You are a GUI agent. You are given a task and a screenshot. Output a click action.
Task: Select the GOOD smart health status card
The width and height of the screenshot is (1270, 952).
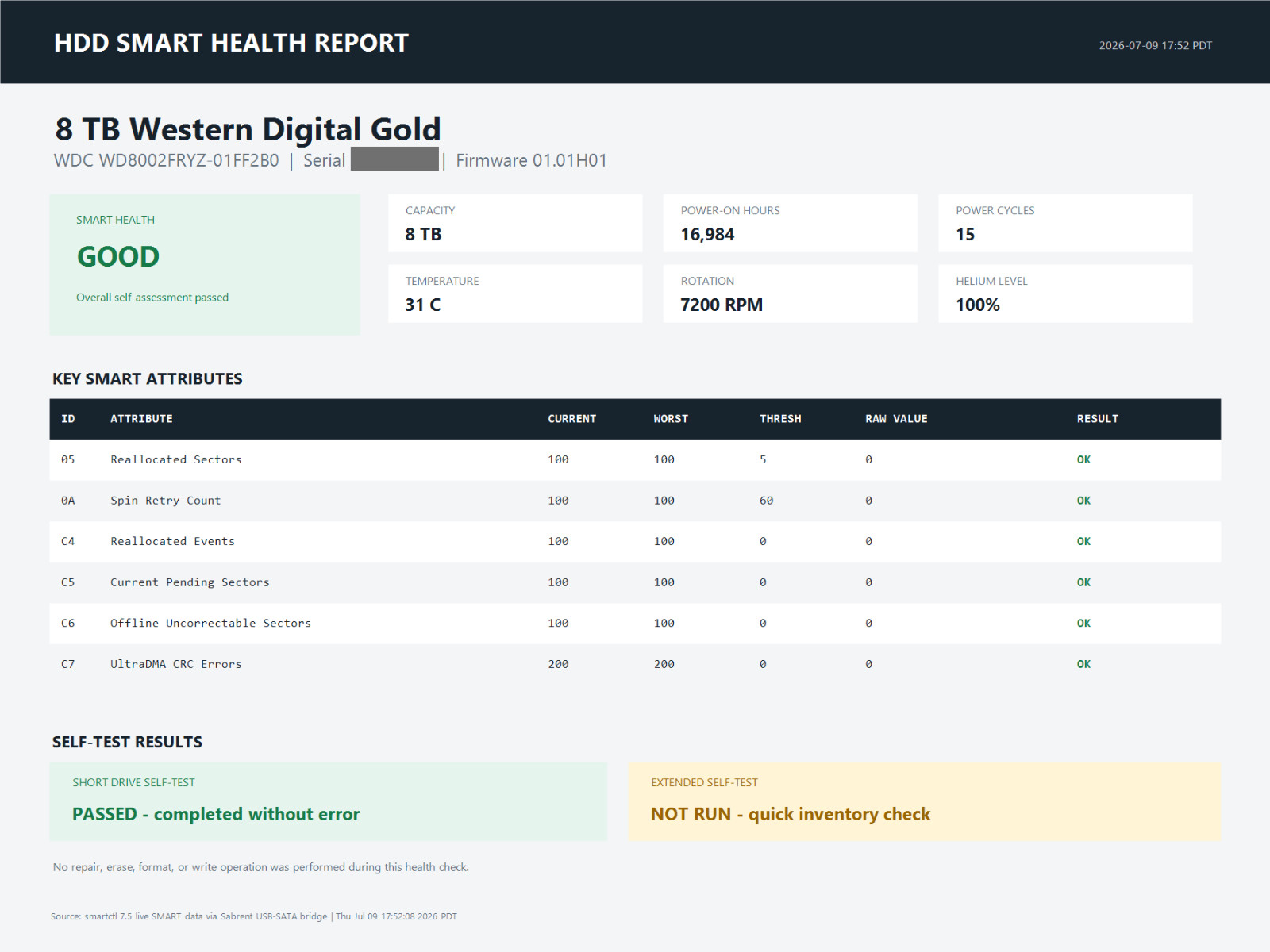click(205, 264)
